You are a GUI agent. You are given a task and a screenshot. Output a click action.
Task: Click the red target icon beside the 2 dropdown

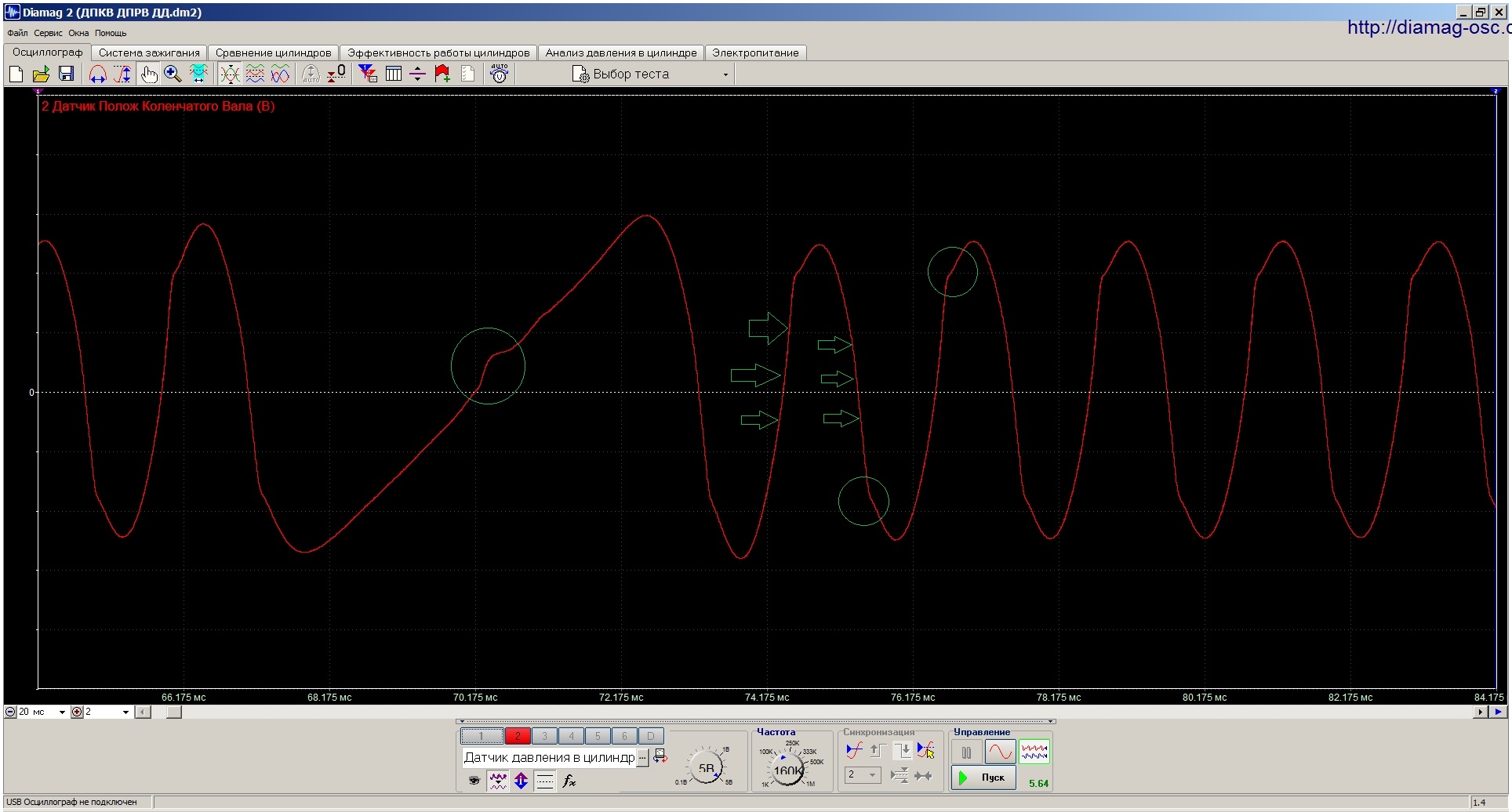point(77,712)
